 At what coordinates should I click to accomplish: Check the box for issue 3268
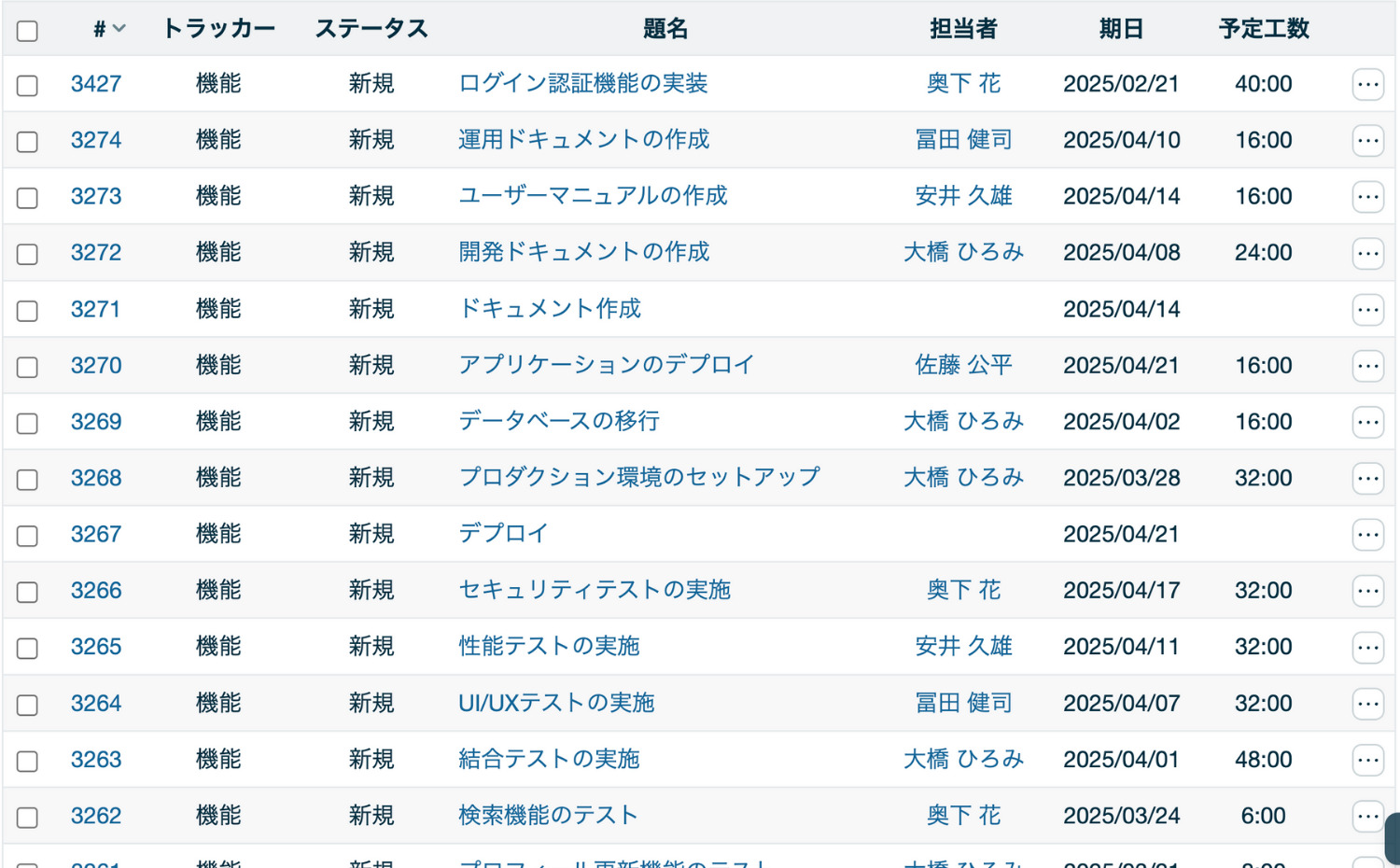27,480
